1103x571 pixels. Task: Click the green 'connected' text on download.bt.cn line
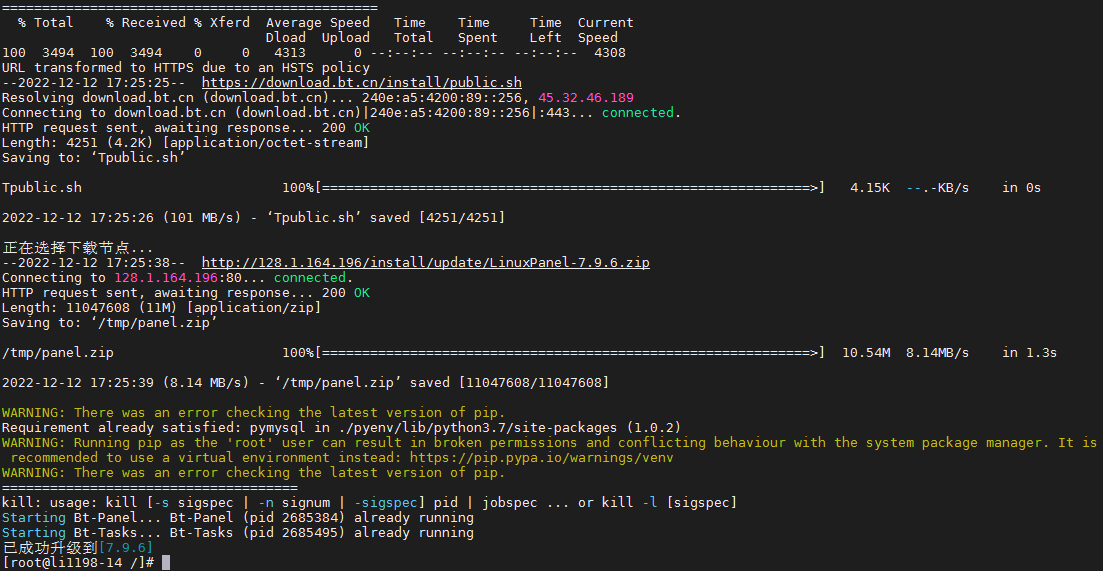[637, 113]
